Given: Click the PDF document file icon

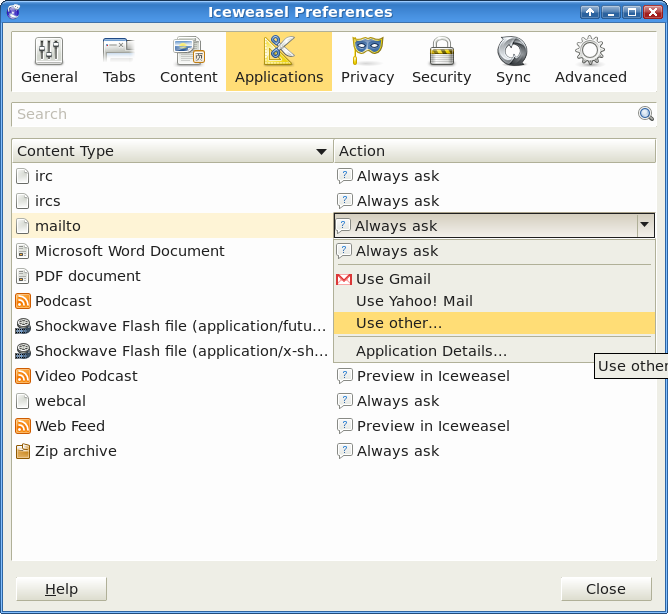Looking at the screenshot, I should tap(23, 276).
